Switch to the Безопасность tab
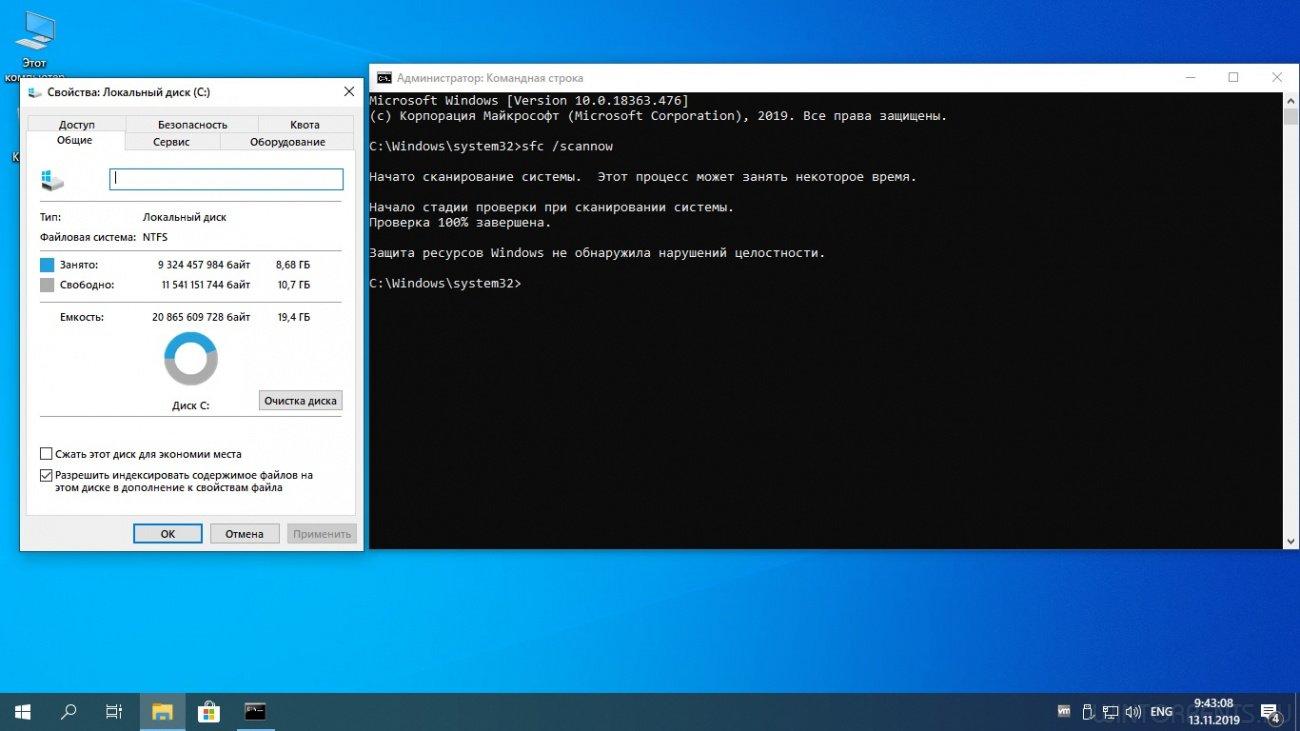1300x731 pixels. [x=192, y=125]
